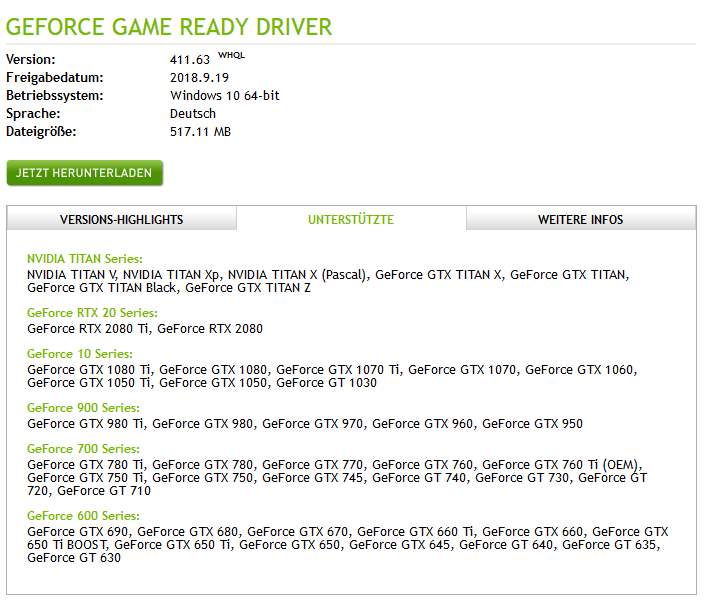Click GeForce GTX 950 text
This screenshot has height=611, width=717.
click(x=533, y=424)
